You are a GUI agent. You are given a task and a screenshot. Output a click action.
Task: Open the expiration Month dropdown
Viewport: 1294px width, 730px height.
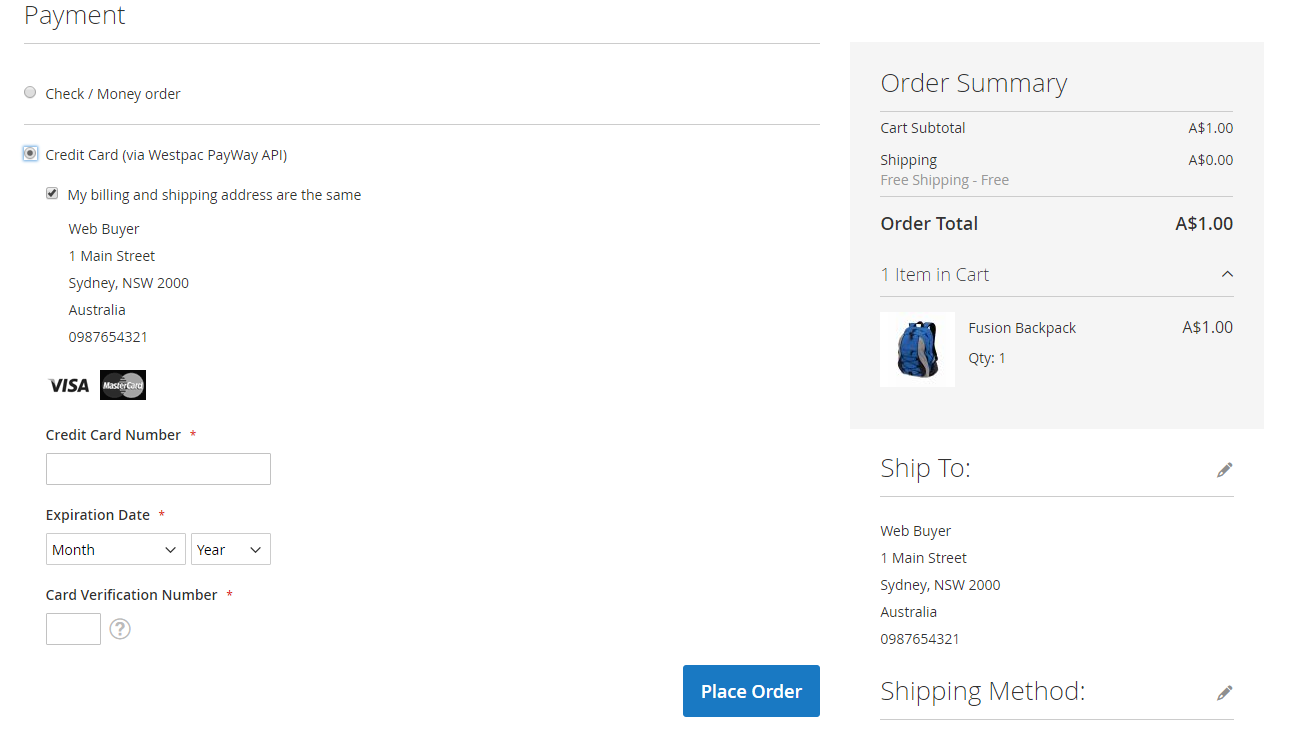pyautogui.click(x=115, y=549)
